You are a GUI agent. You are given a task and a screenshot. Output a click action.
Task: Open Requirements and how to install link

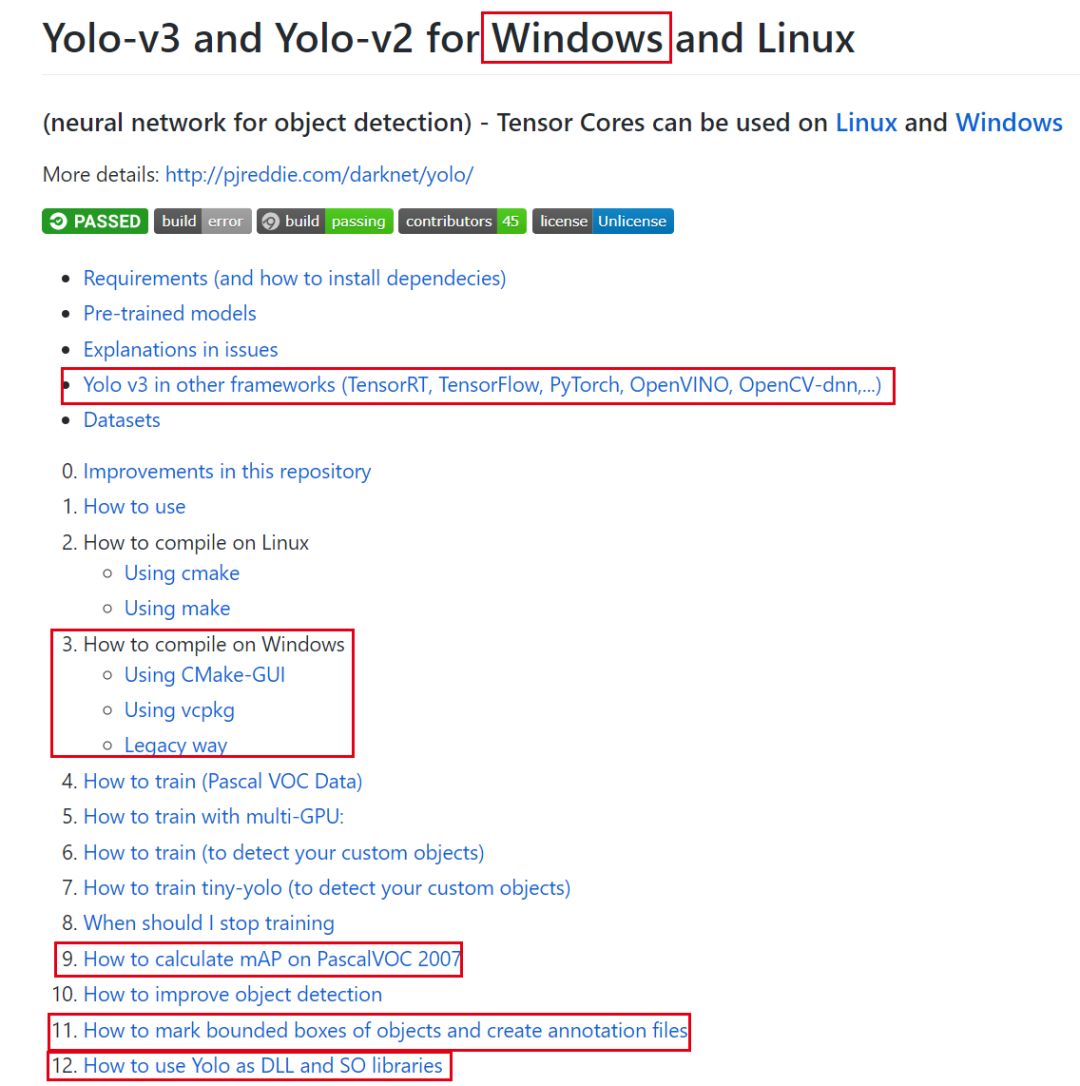coord(294,278)
